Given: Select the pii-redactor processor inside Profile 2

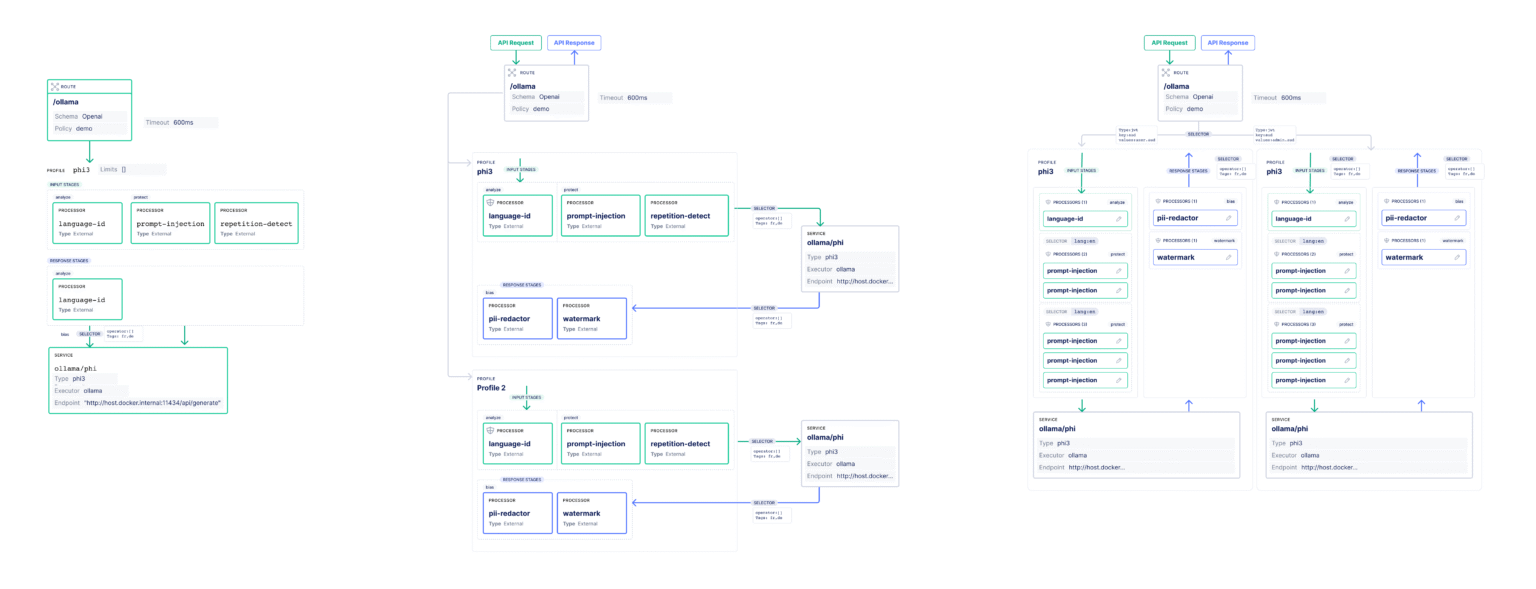Looking at the screenshot, I should 517,513.
